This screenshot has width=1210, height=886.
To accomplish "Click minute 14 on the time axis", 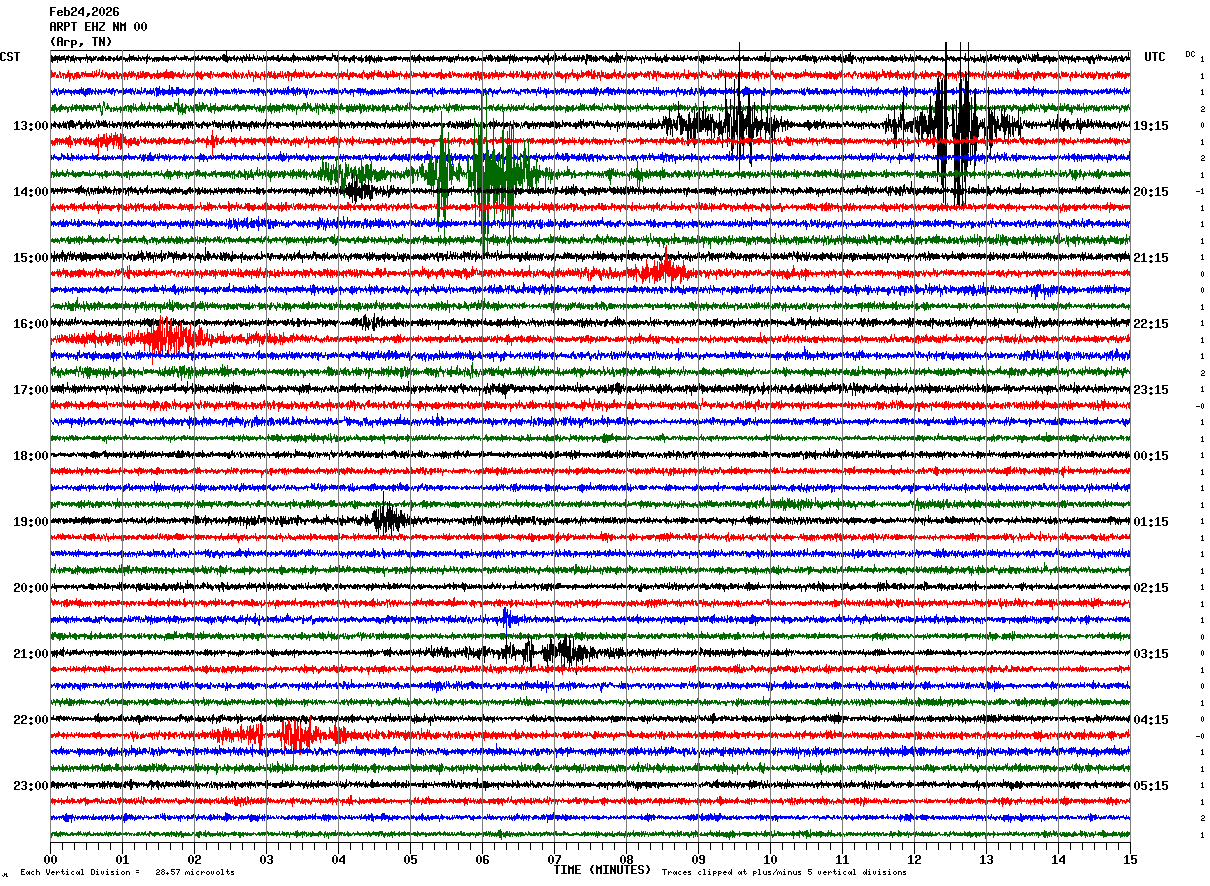I will coord(1059,859).
